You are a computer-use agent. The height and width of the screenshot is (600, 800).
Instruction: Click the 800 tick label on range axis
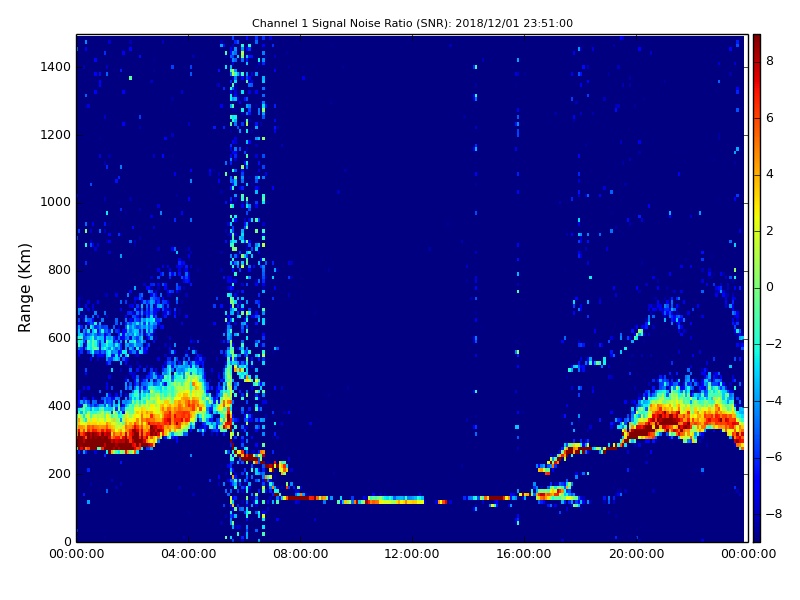tap(59, 270)
